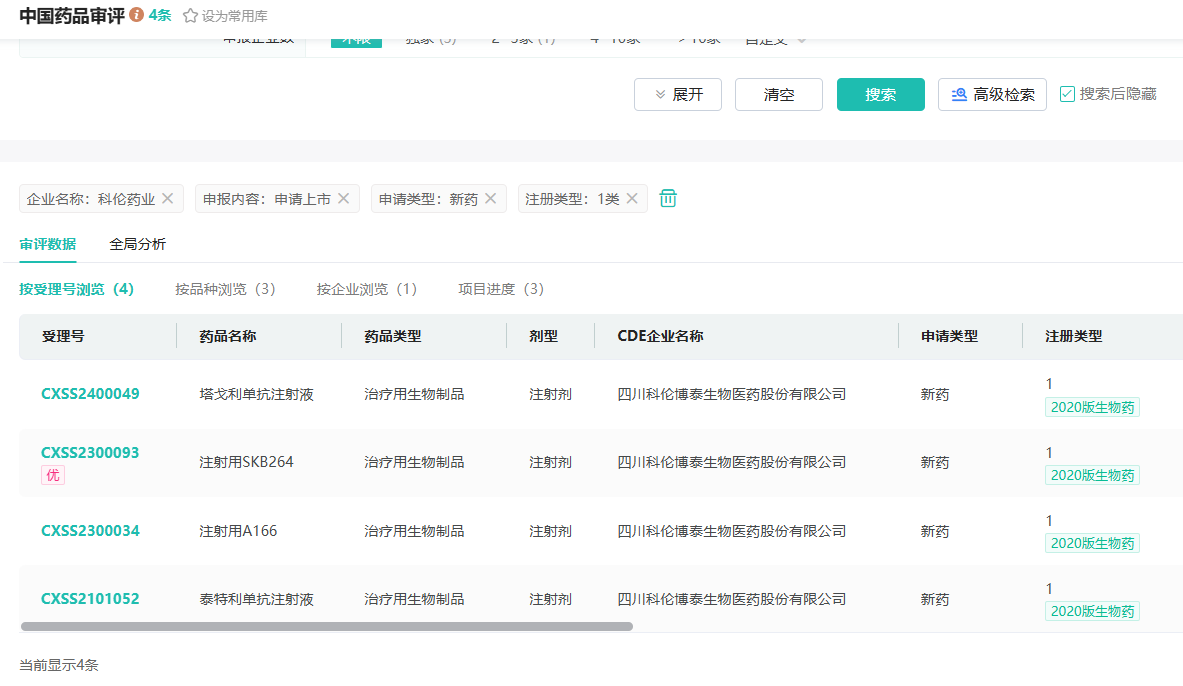Click the star icon 设为常用库
Viewport: 1183px width, 686px height.
[x=190, y=16]
